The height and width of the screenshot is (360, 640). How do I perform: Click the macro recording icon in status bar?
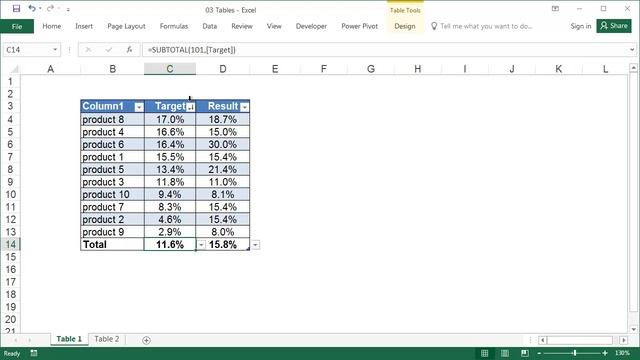(x=34, y=353)
